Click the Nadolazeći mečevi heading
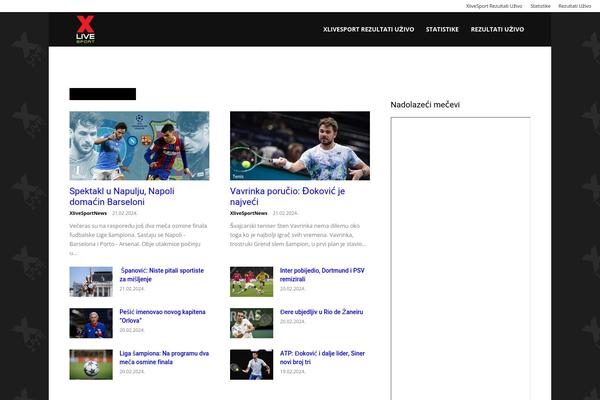Viewport: 600px width, 400px height. pos(425,104)
